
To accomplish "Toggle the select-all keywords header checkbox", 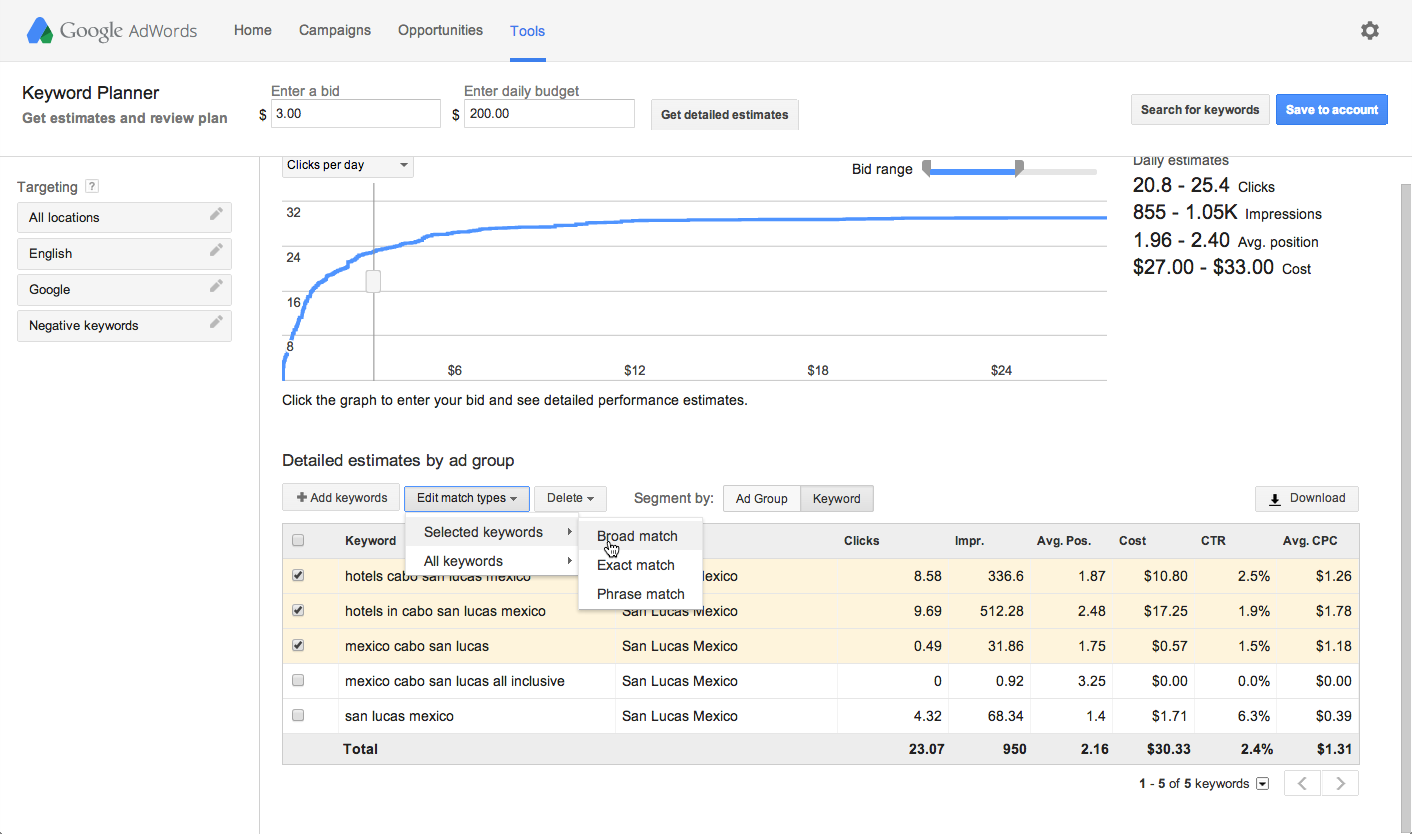I will coord(298,541).
